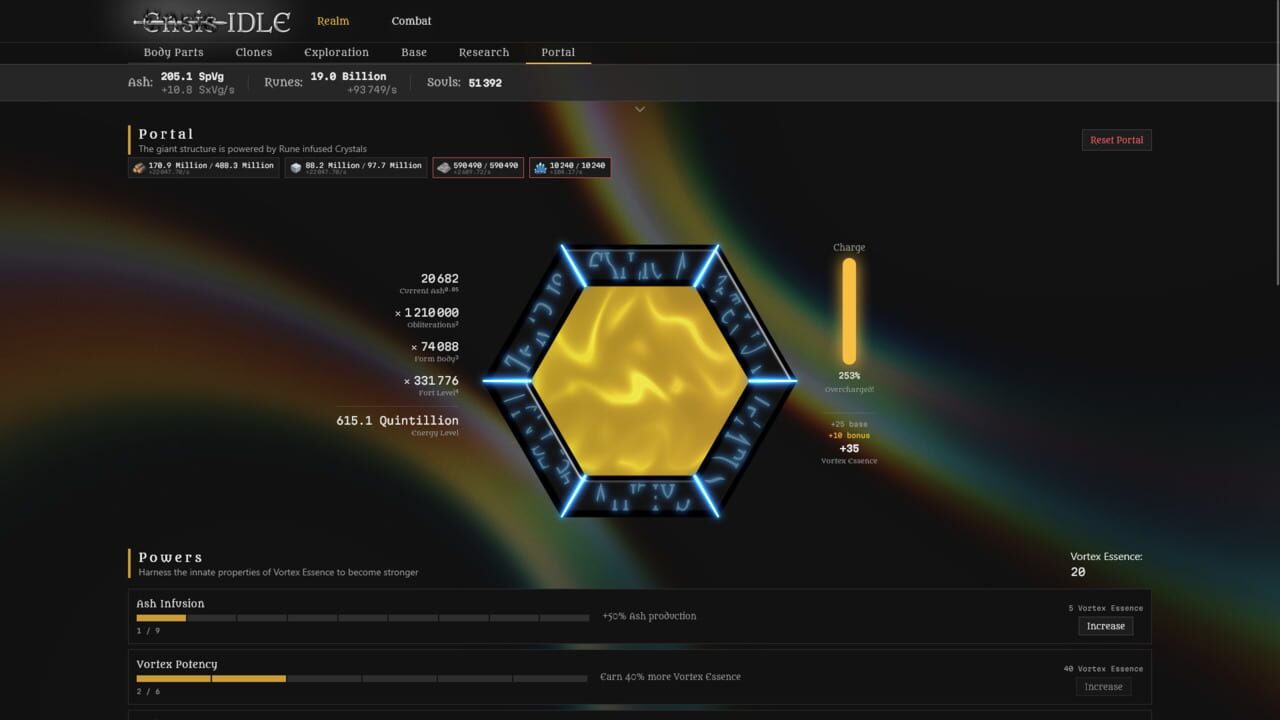Click the 40 Vortex Essence cost label
The height and width of the screenshot is (720, 1280).
1103,669
